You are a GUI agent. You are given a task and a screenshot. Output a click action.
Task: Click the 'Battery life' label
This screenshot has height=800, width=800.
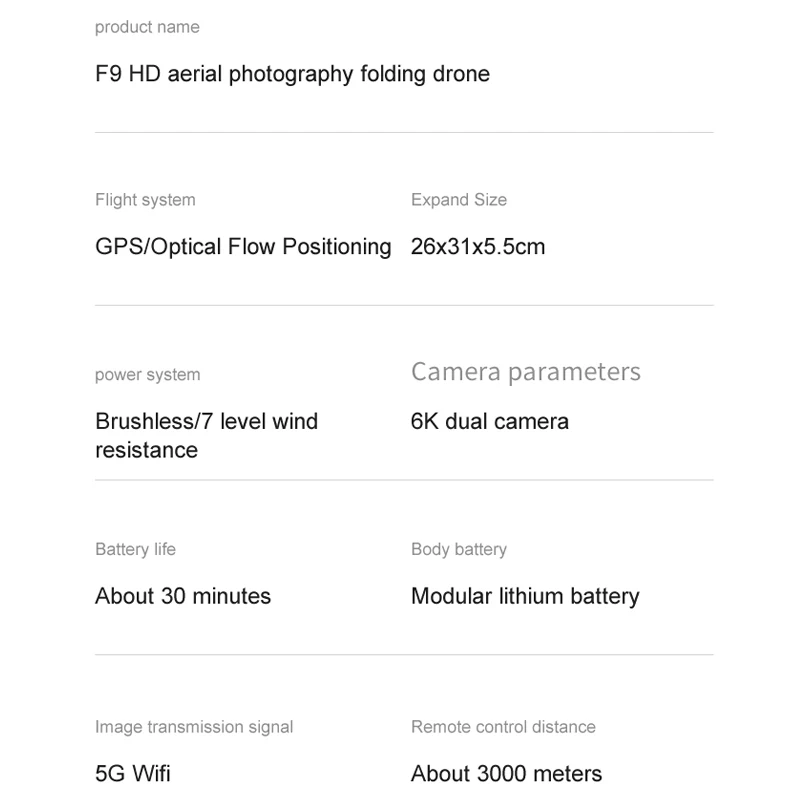[x=135, y=549]
